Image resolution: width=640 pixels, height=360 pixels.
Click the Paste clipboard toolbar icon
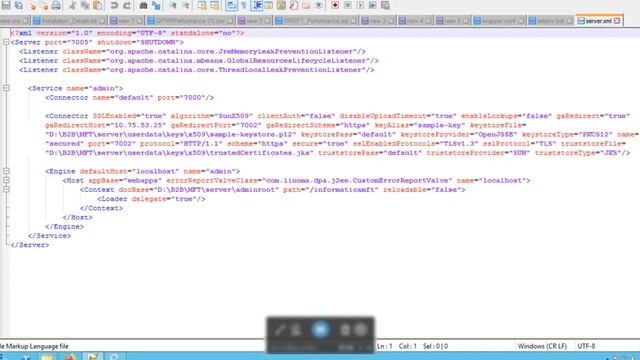click(x=98, y=5)
